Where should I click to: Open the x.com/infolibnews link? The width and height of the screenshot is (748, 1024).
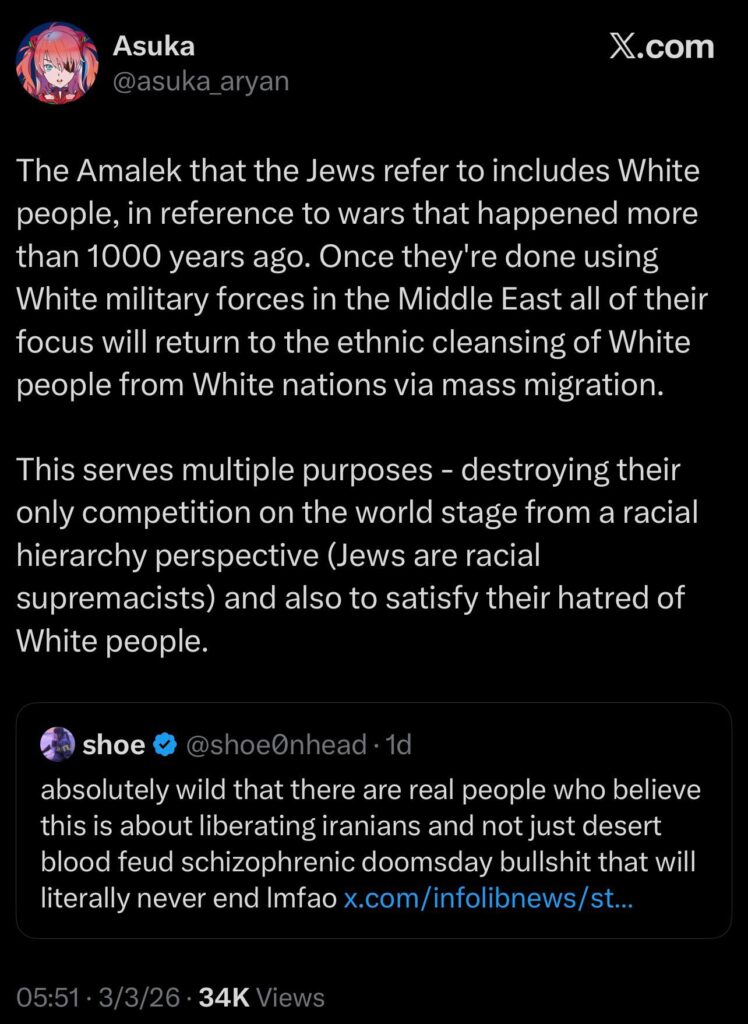488,898
